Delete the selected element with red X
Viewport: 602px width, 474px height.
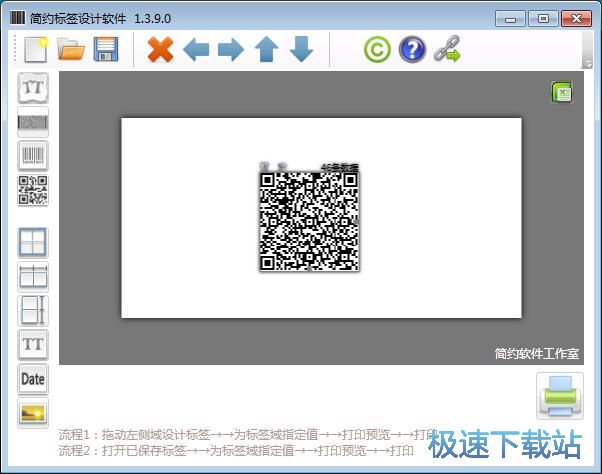click(160, 48)
